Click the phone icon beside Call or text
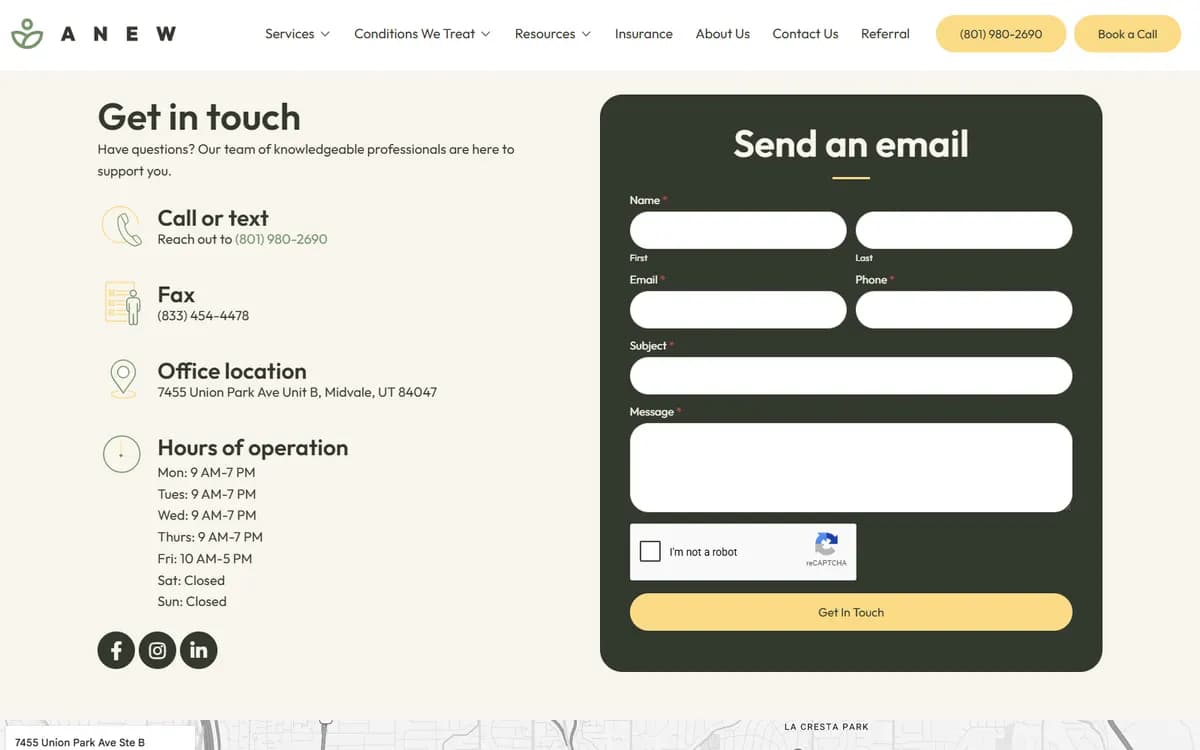The width and height of the screenshot is (1200, 750). pyautogui.click(x=122, y=226)
